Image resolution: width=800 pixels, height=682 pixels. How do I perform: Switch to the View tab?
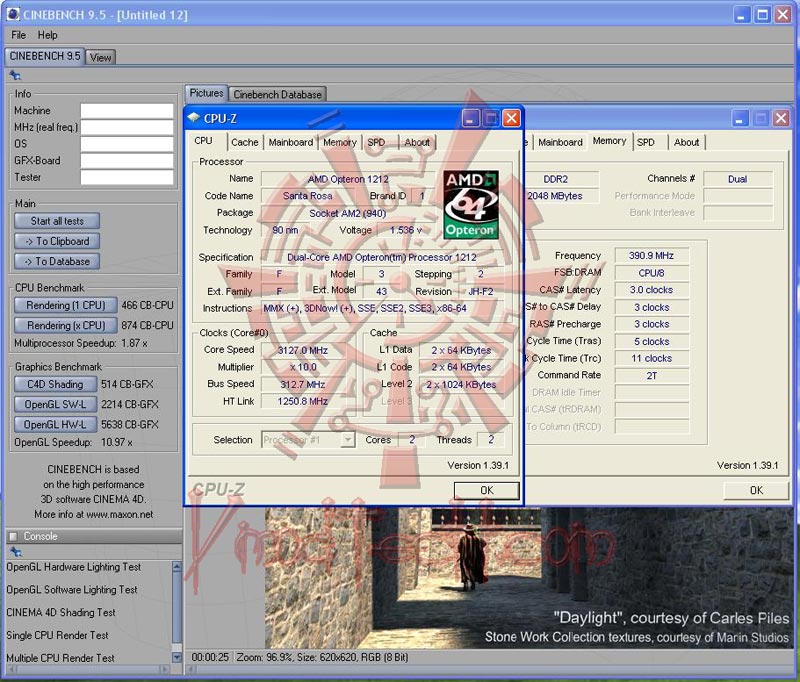click(101, 58)
